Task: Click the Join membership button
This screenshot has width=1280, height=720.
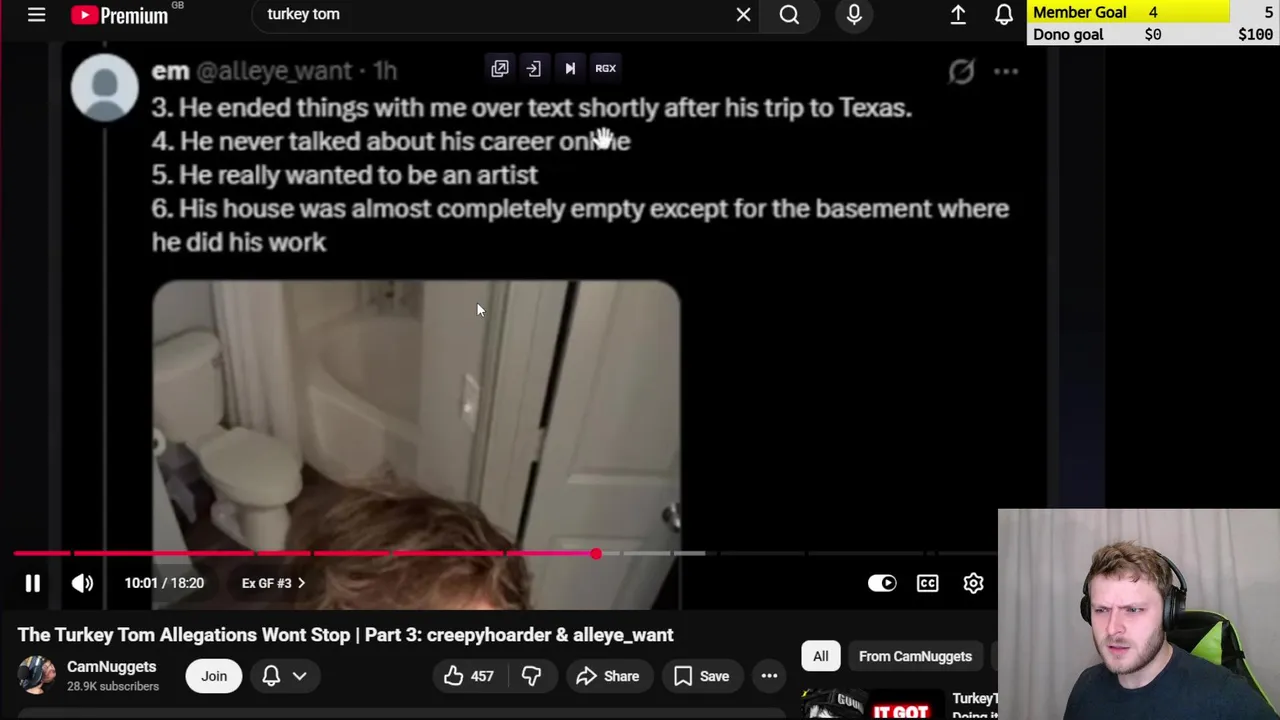Action: pyautogui.click(x=214, y=676)
